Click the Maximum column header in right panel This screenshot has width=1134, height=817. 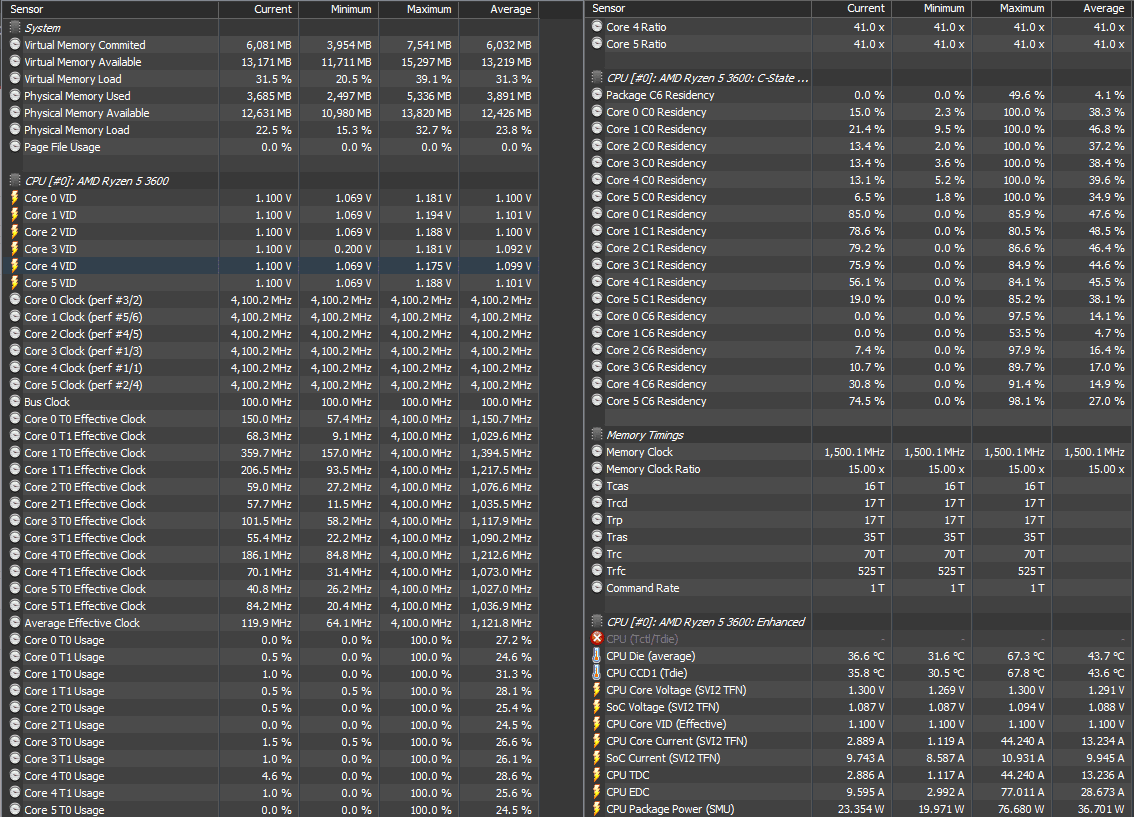[x=1011, y=9]
